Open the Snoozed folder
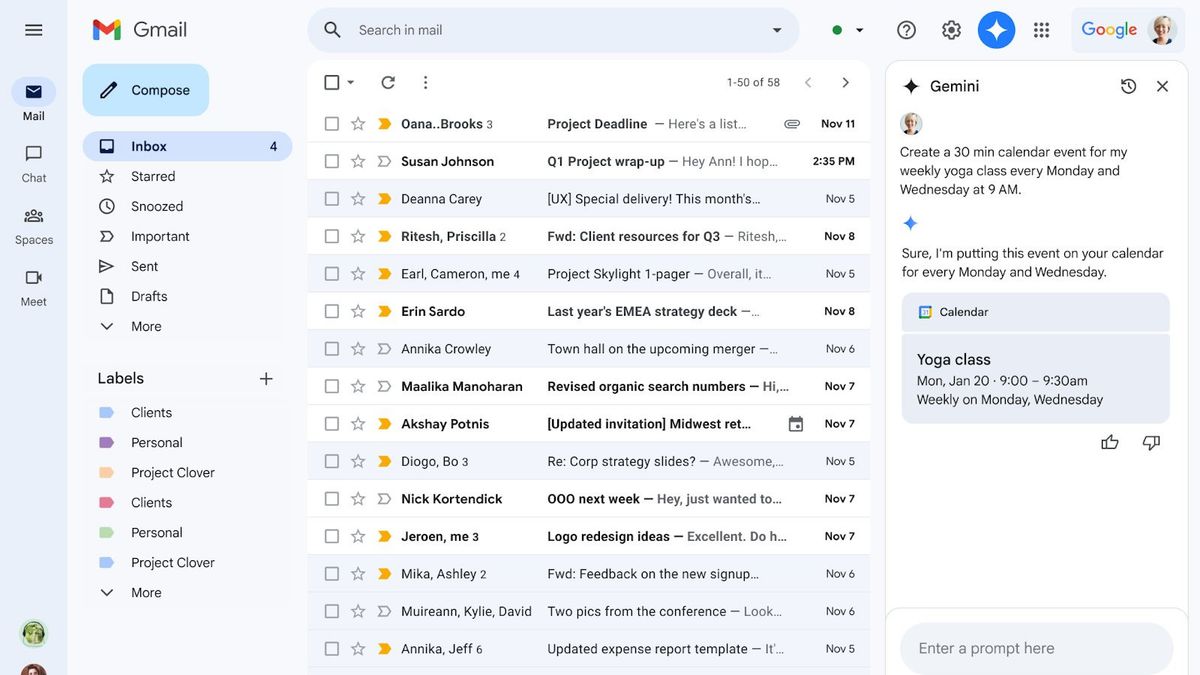The width and height of the screenshot is (1200, 675). point(187,206)
